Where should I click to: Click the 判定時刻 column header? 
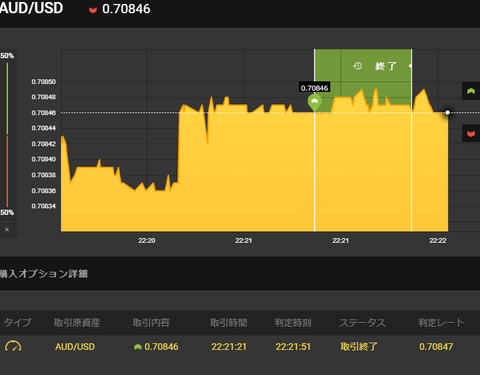click(293, 322)
